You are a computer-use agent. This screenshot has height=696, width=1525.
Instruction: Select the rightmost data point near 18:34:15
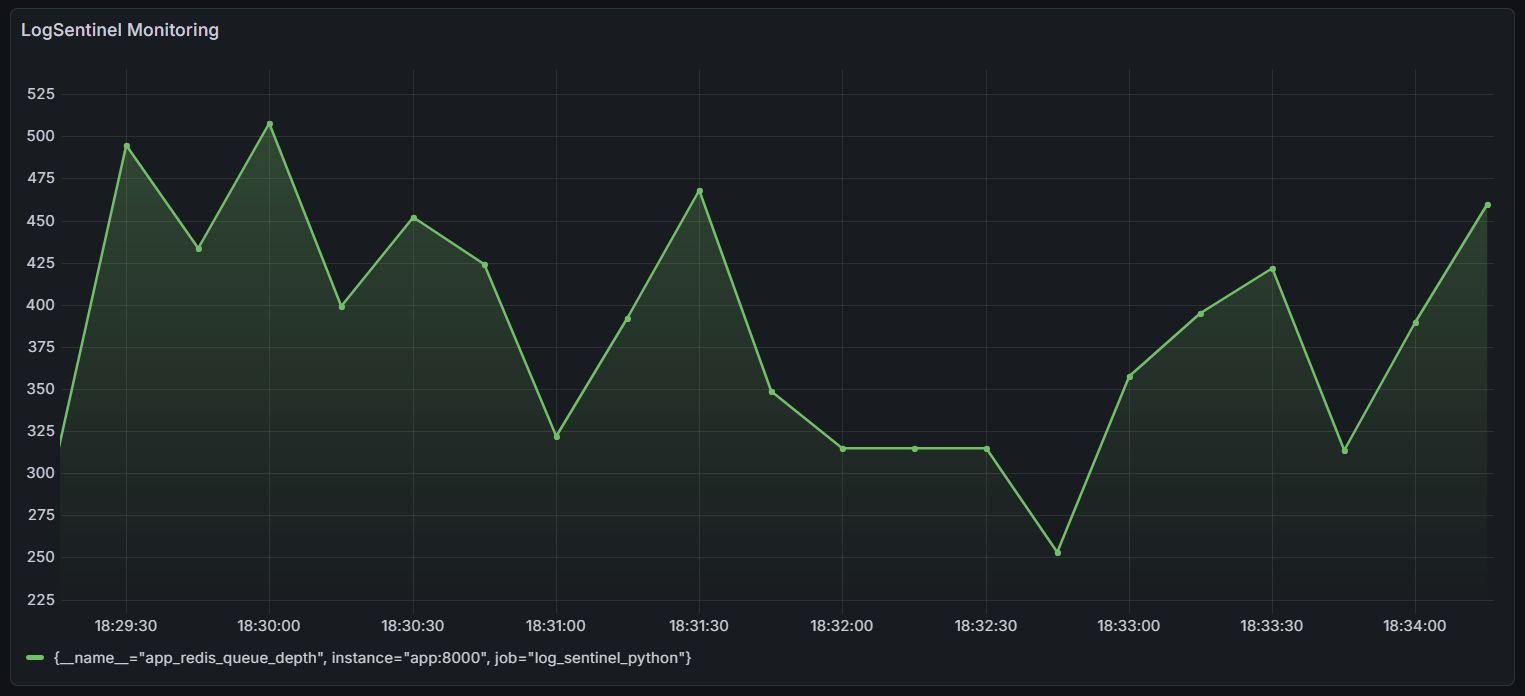(1487, 204)
